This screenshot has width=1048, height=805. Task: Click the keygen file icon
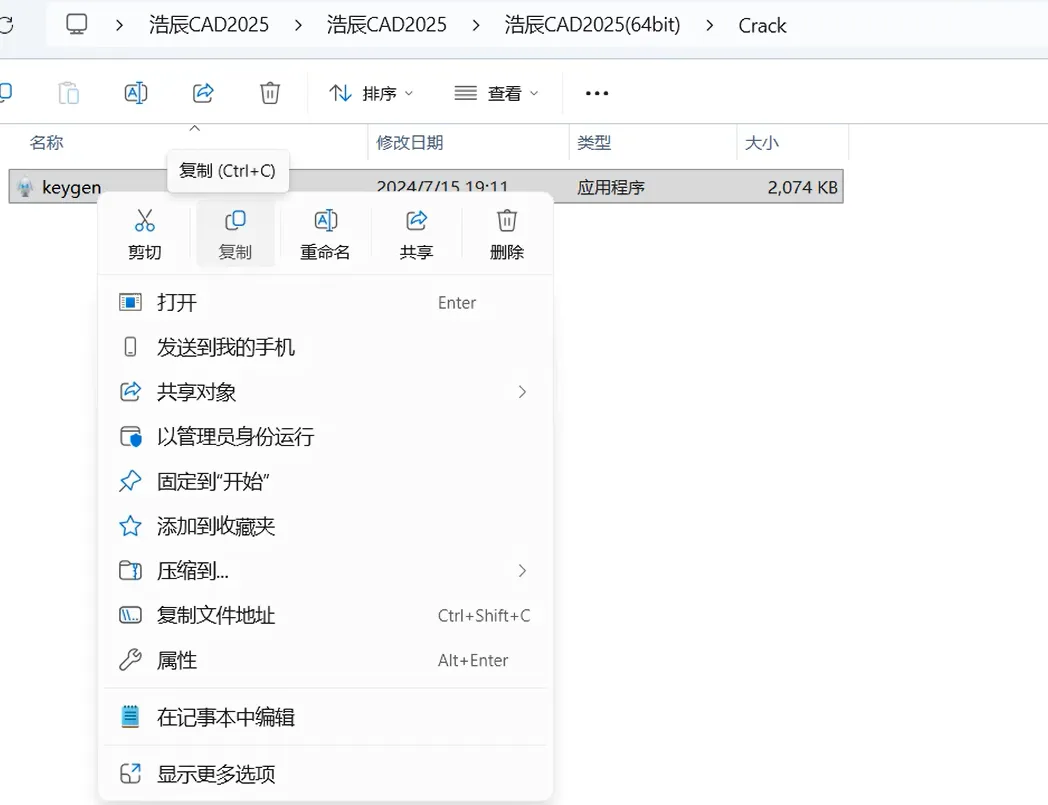pos(25,187)
